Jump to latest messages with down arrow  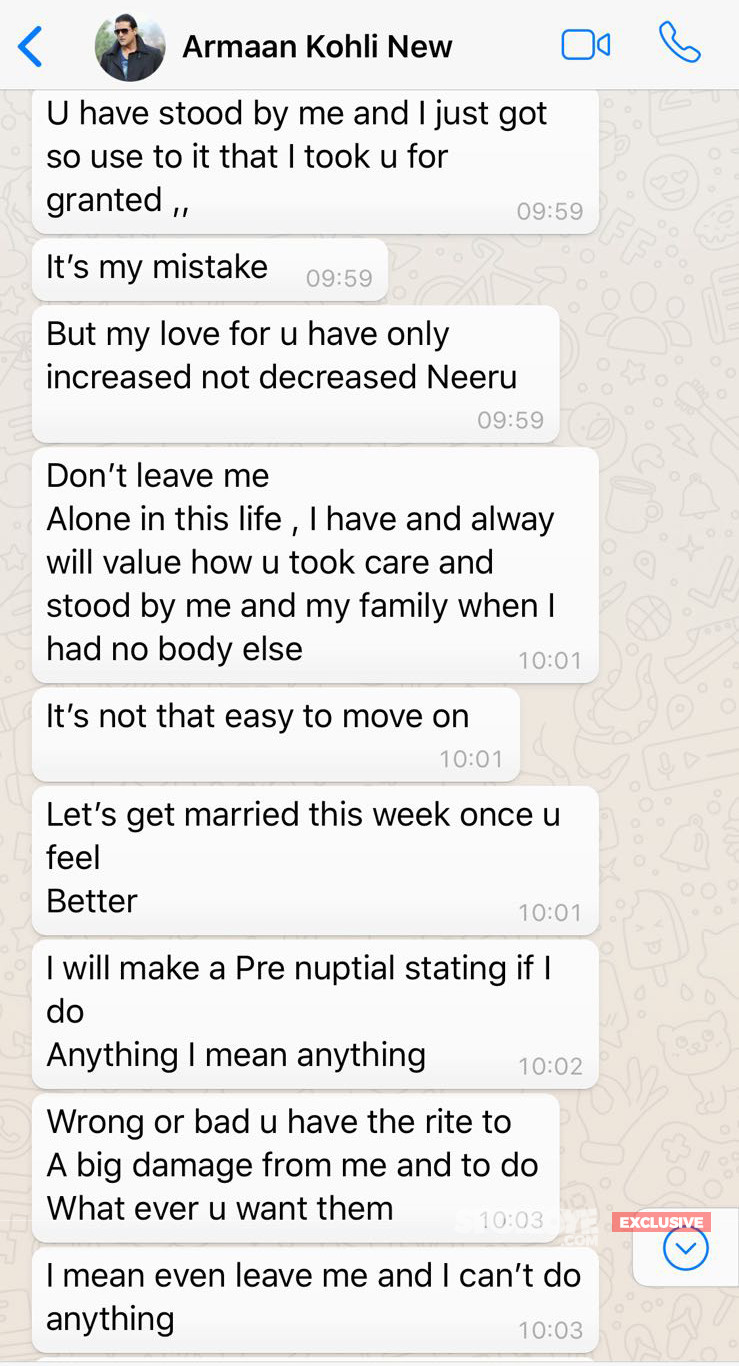coord(686,1248)
